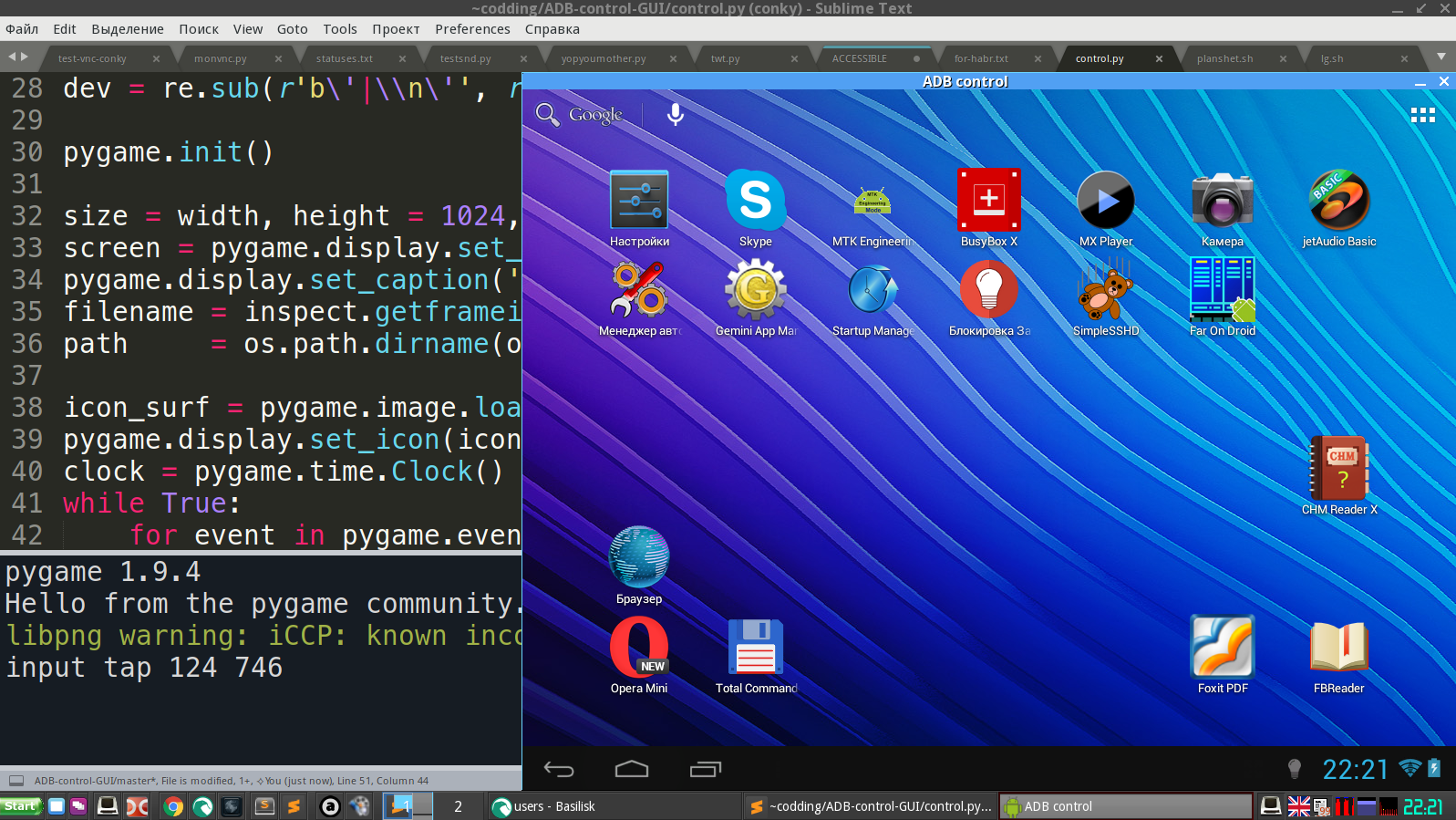Open the Preferences menu
Screen dimensions: 1456x820
tap(472, 29)
